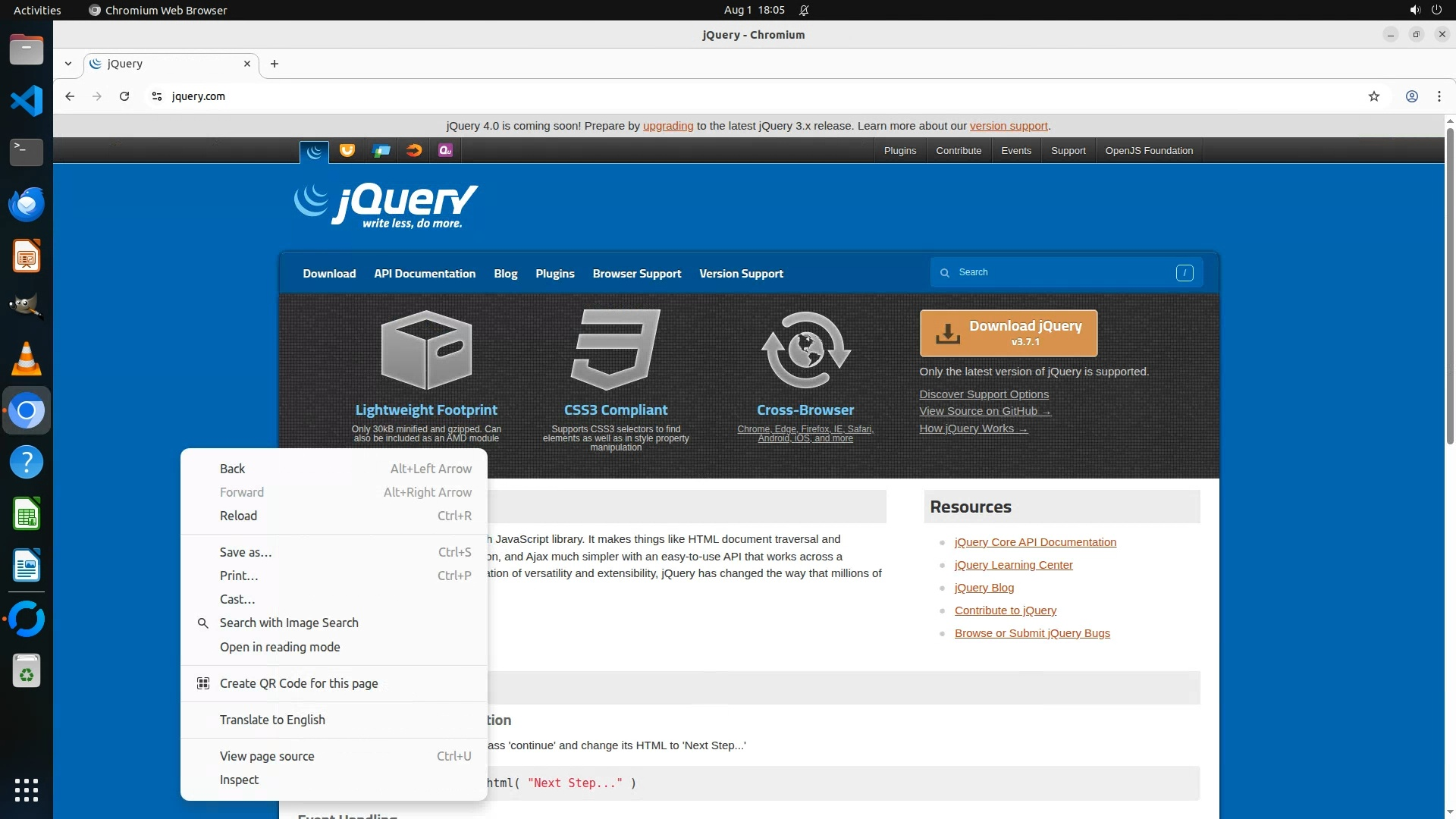Open Visual Studio Code from dock
Viewport: 1456px width, 819px height.
pyautogui.click(x=27, y=101)
